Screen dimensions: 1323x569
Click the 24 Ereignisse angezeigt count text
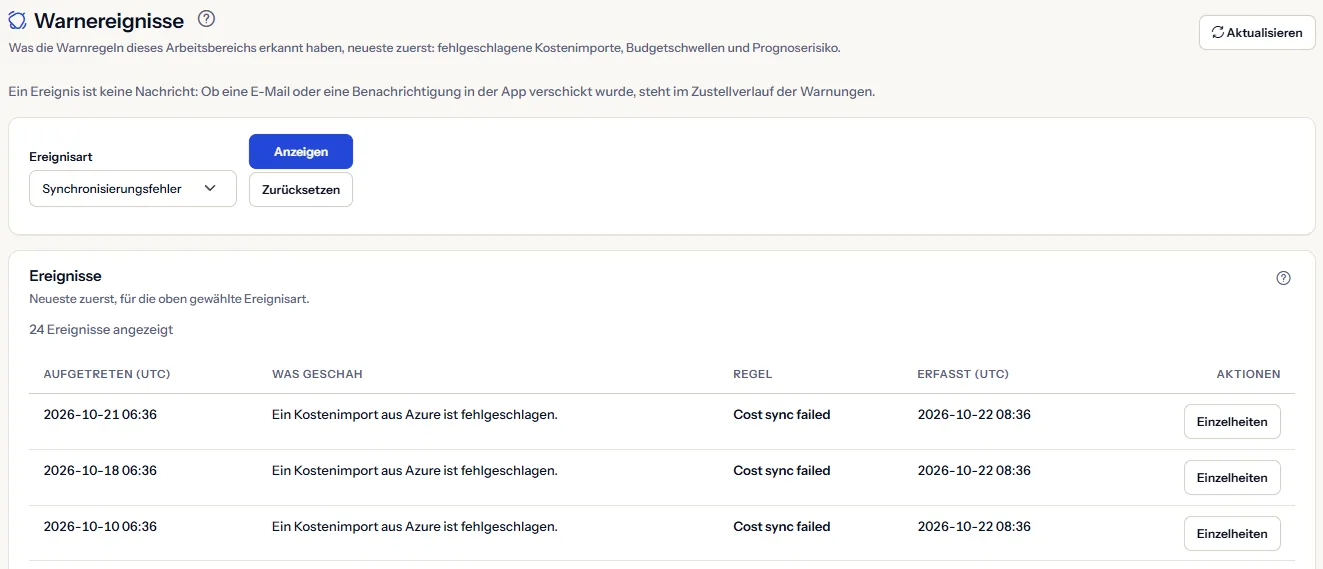pyautogui.click(x=101, y=329)
